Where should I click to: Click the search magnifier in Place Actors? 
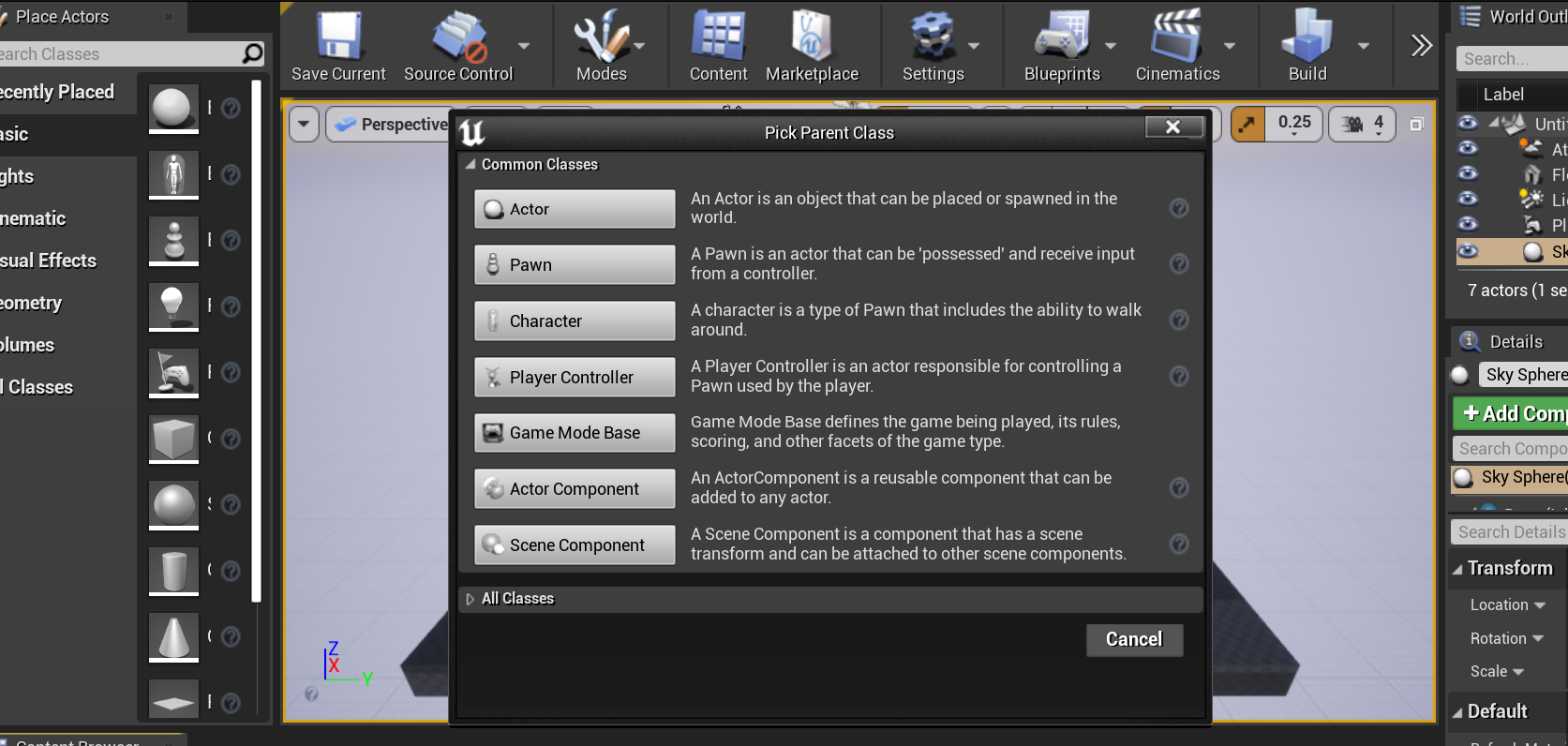pyautogui.click(x=252, y=54)
